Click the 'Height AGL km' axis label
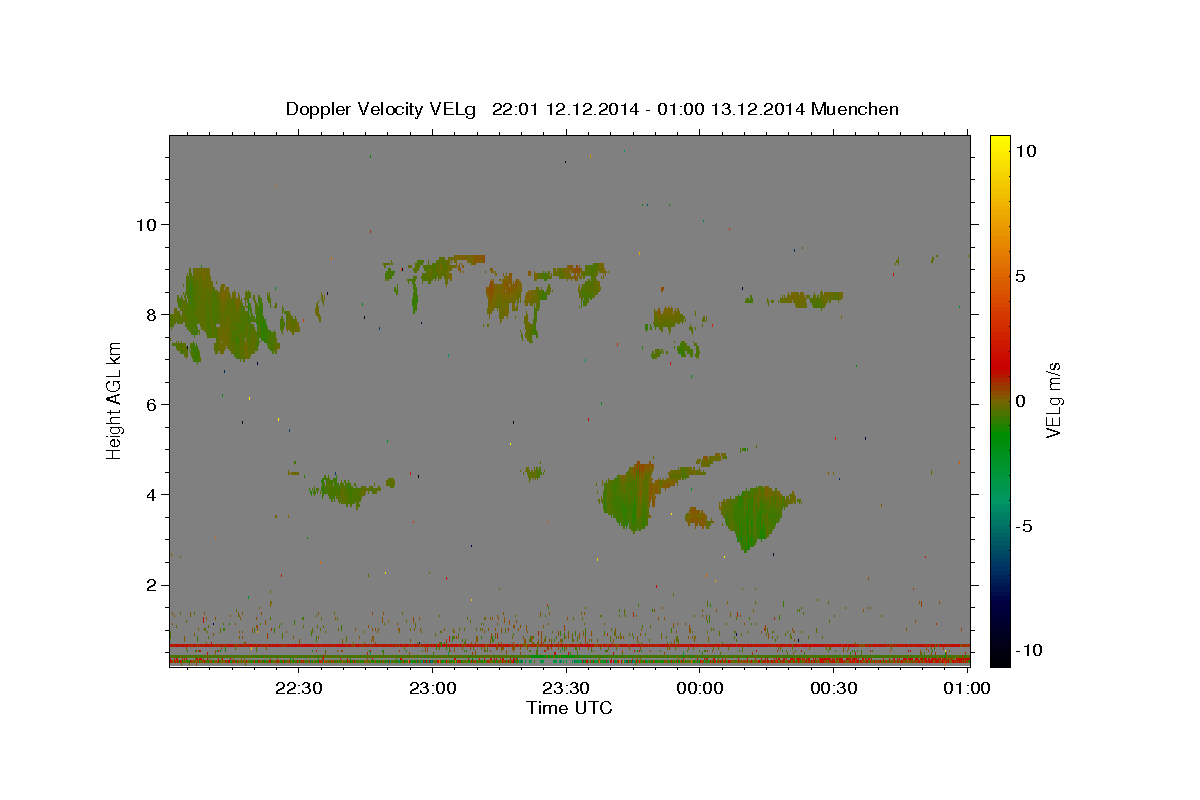Image resolution: width=1200 pixels, height=800 pixels. click(115, 400)
